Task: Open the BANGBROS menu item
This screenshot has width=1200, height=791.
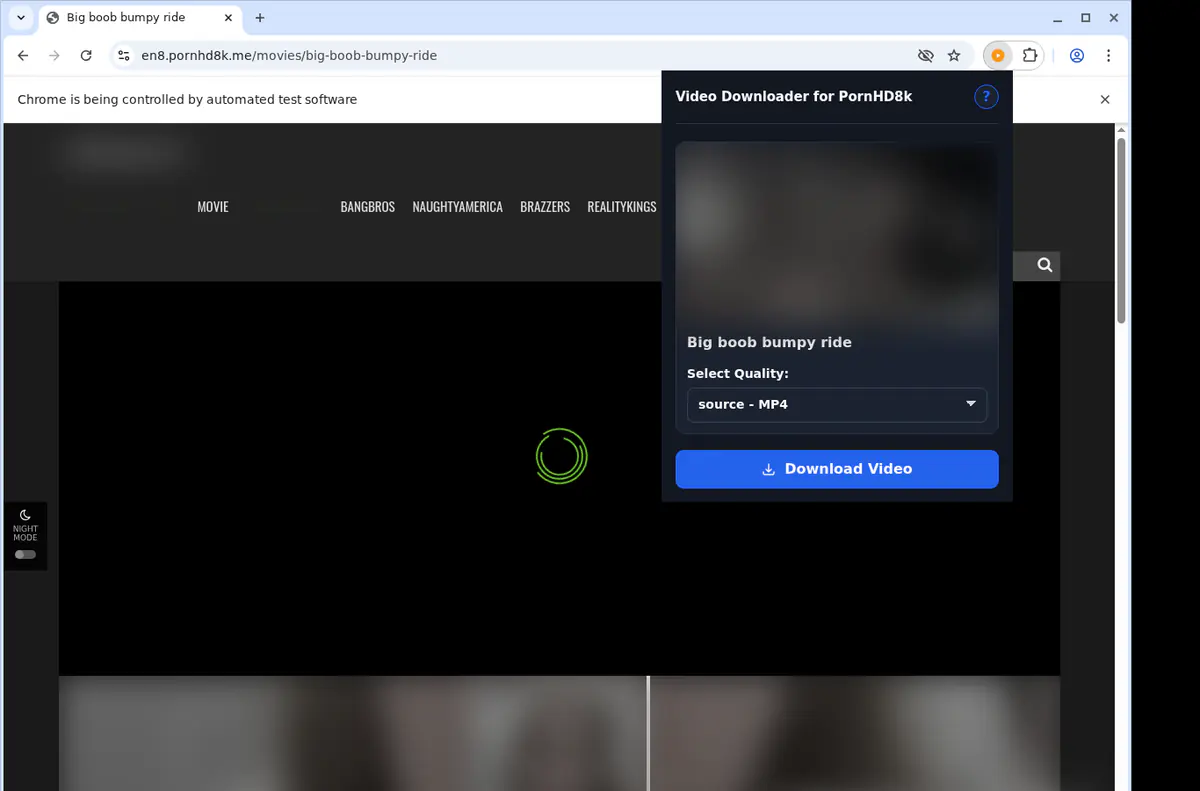Action: point(368,207)
